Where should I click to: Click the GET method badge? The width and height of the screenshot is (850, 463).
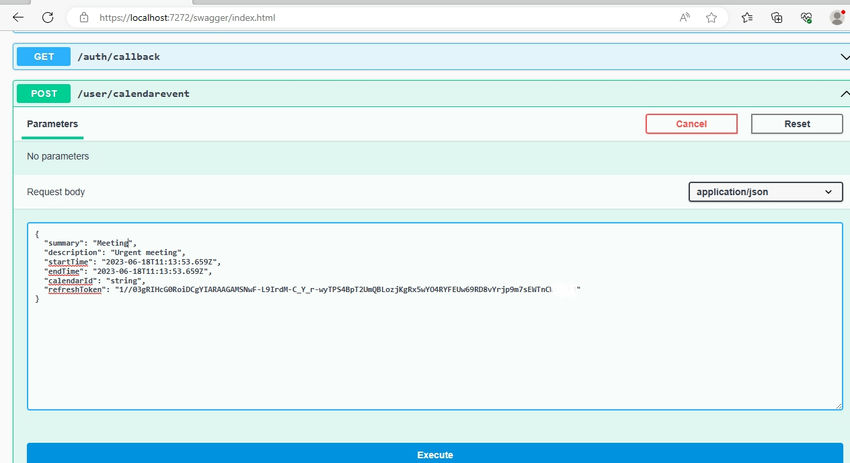coord(44,56)
